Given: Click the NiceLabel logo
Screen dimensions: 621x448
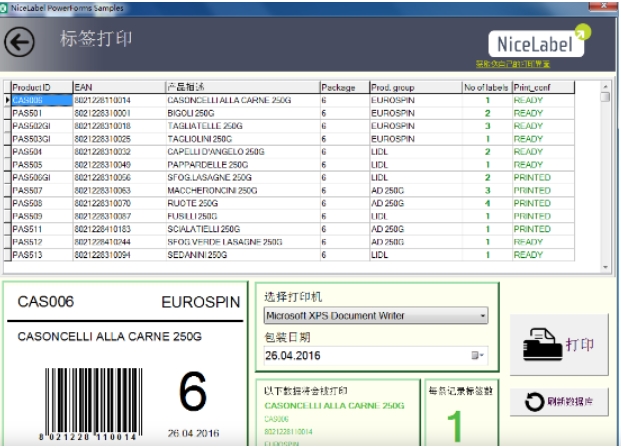Looking at the screenshot, I should tap(539, 42).
